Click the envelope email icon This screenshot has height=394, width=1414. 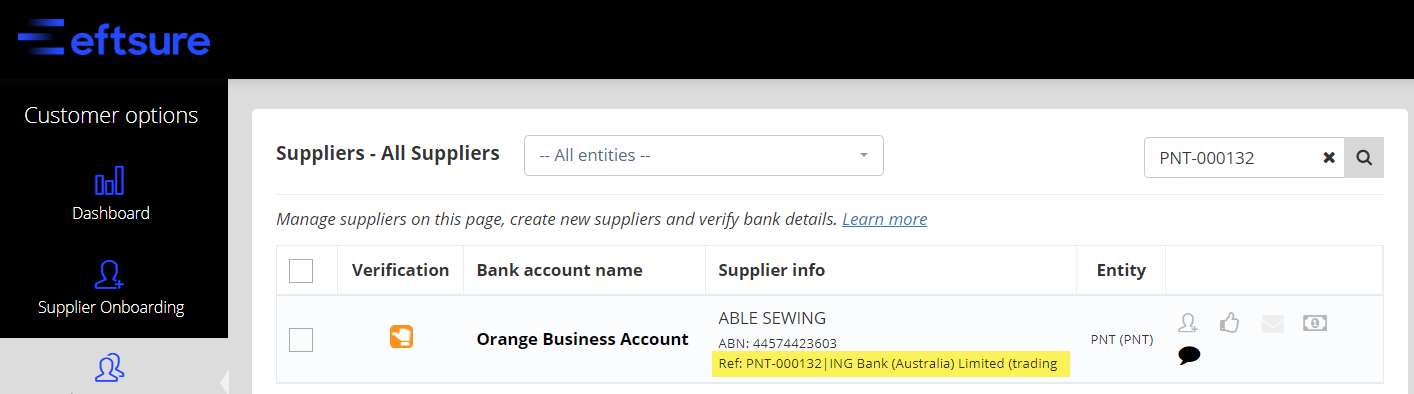[x=1272, y=323]
